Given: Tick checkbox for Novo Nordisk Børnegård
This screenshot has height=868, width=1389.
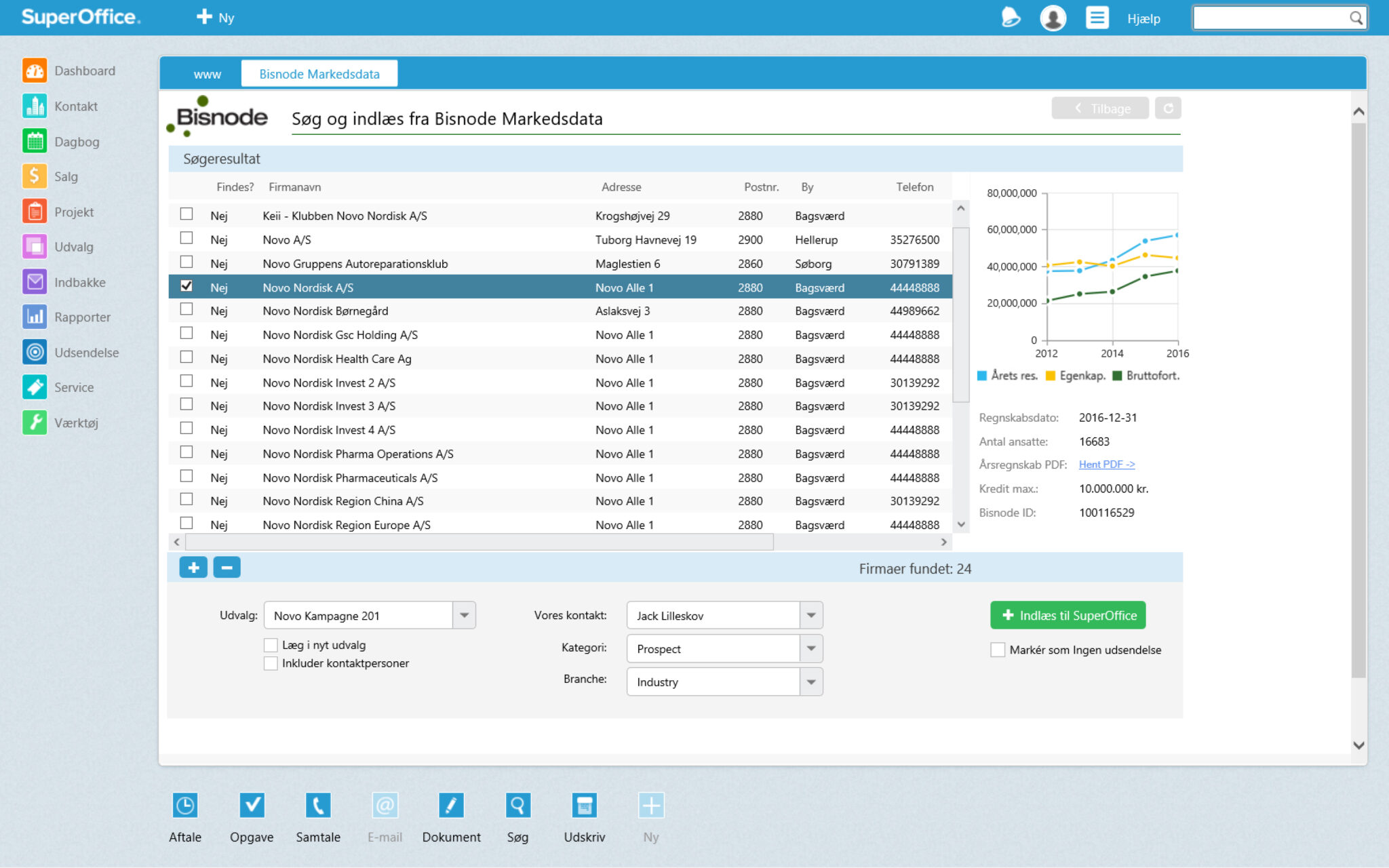Looking at the screenshot, I should click(187, 310).
